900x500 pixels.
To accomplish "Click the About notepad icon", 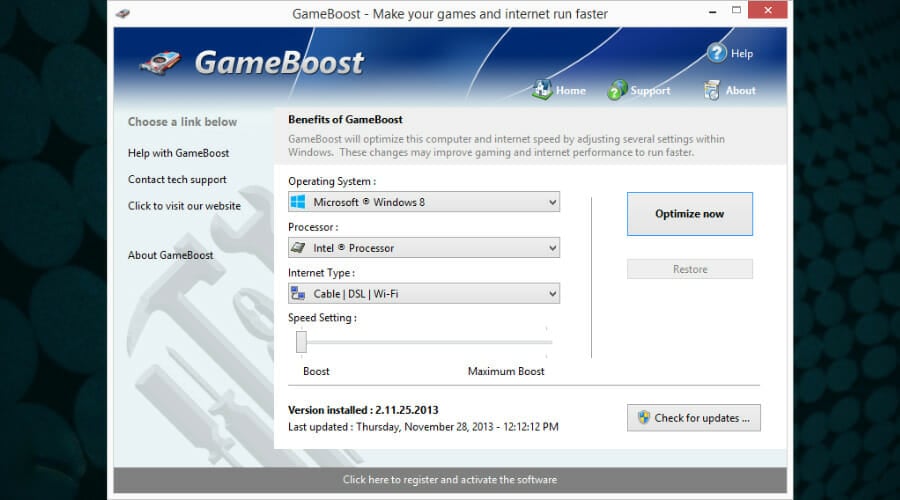I will click(712, 90).
